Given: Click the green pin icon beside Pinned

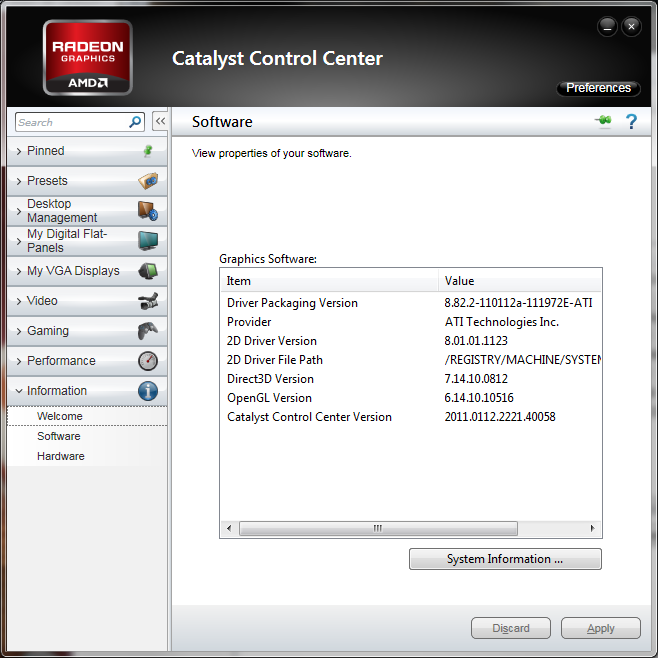Looking at the screenshot, I should (x=148, y=151).
